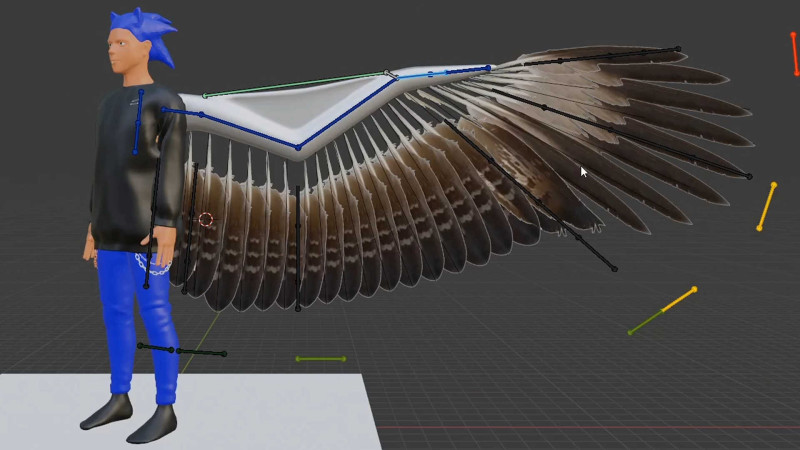
Task: Select the green horizontal bone above the white floor
Action: tap(321, 359)
